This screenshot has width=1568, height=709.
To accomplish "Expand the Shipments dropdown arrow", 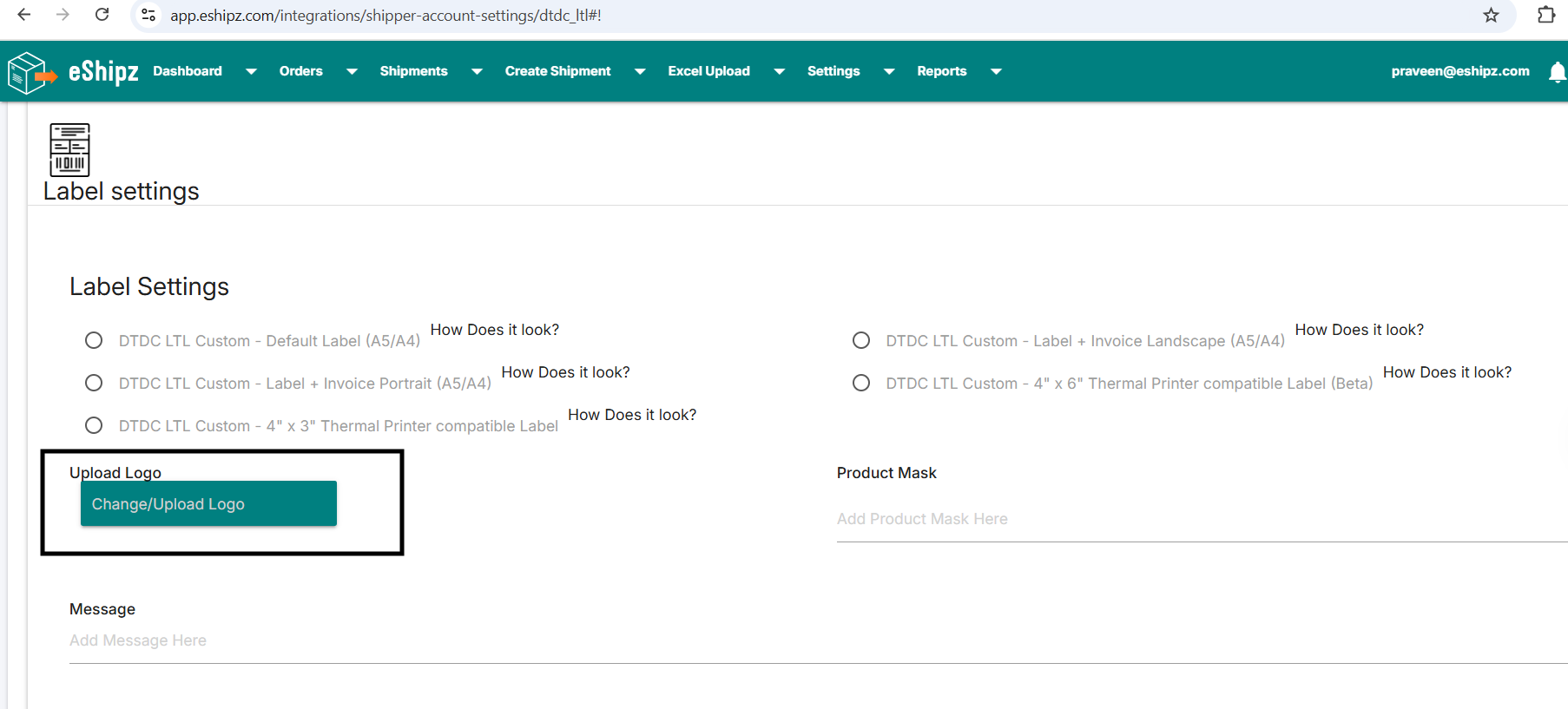I will [477, 72].
